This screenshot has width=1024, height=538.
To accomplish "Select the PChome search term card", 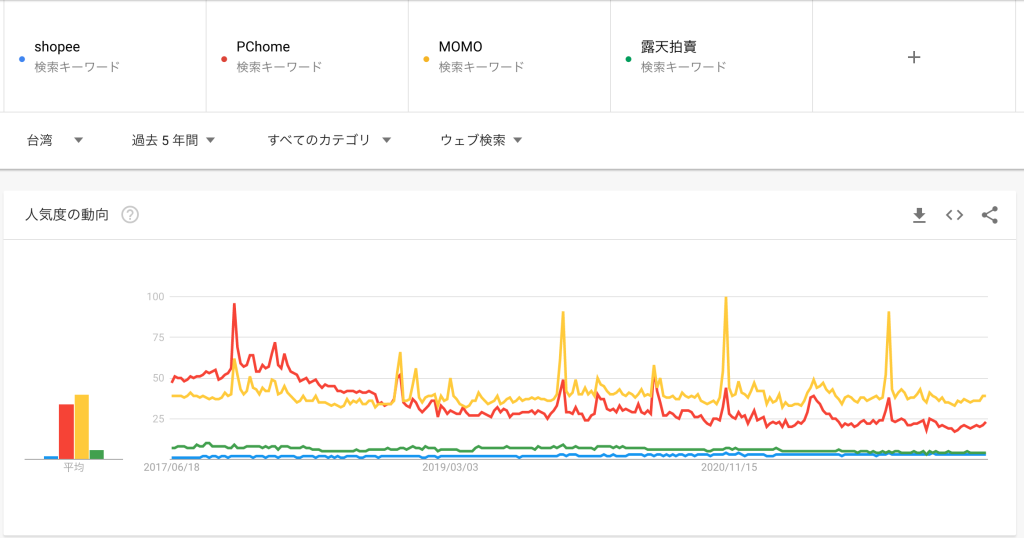I will 307,57.
